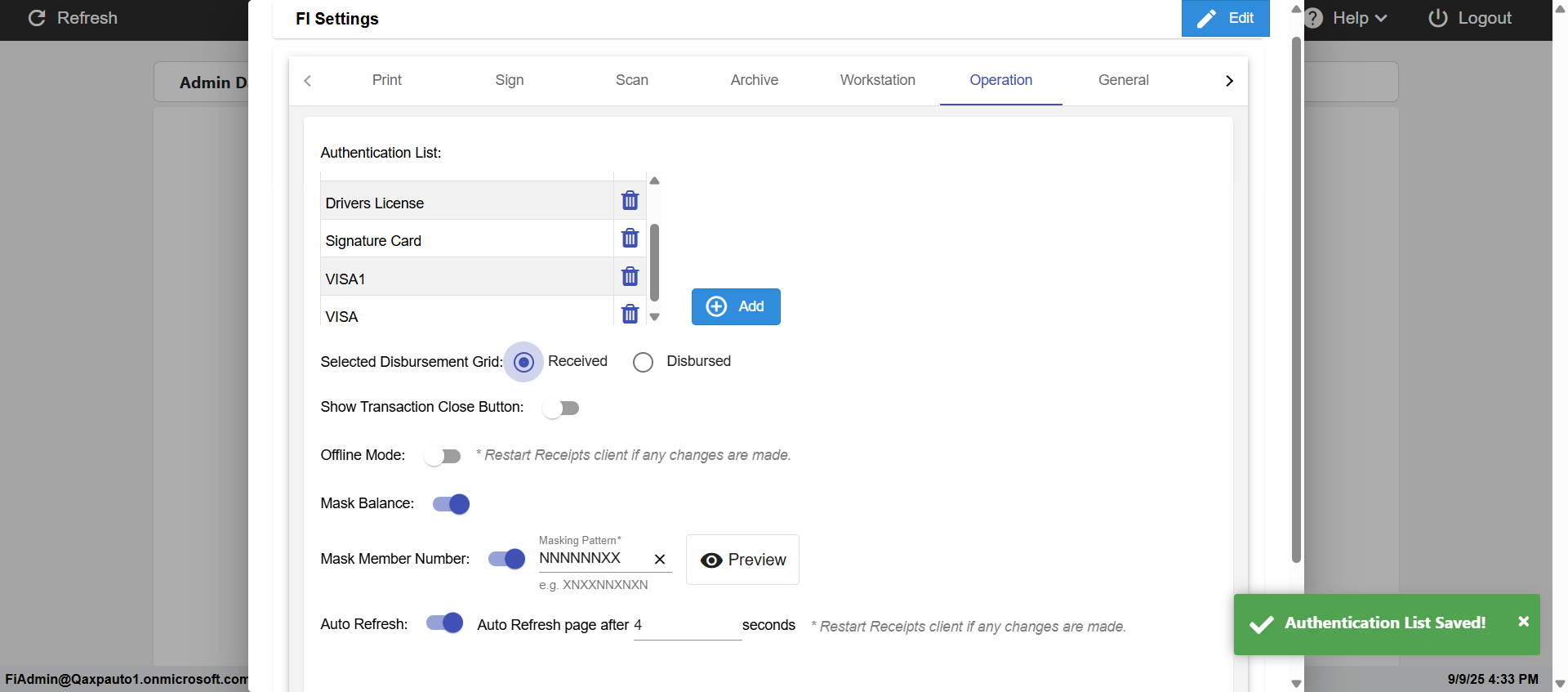
Task: Delete the Signature Card entry
Action: [630, 238]
